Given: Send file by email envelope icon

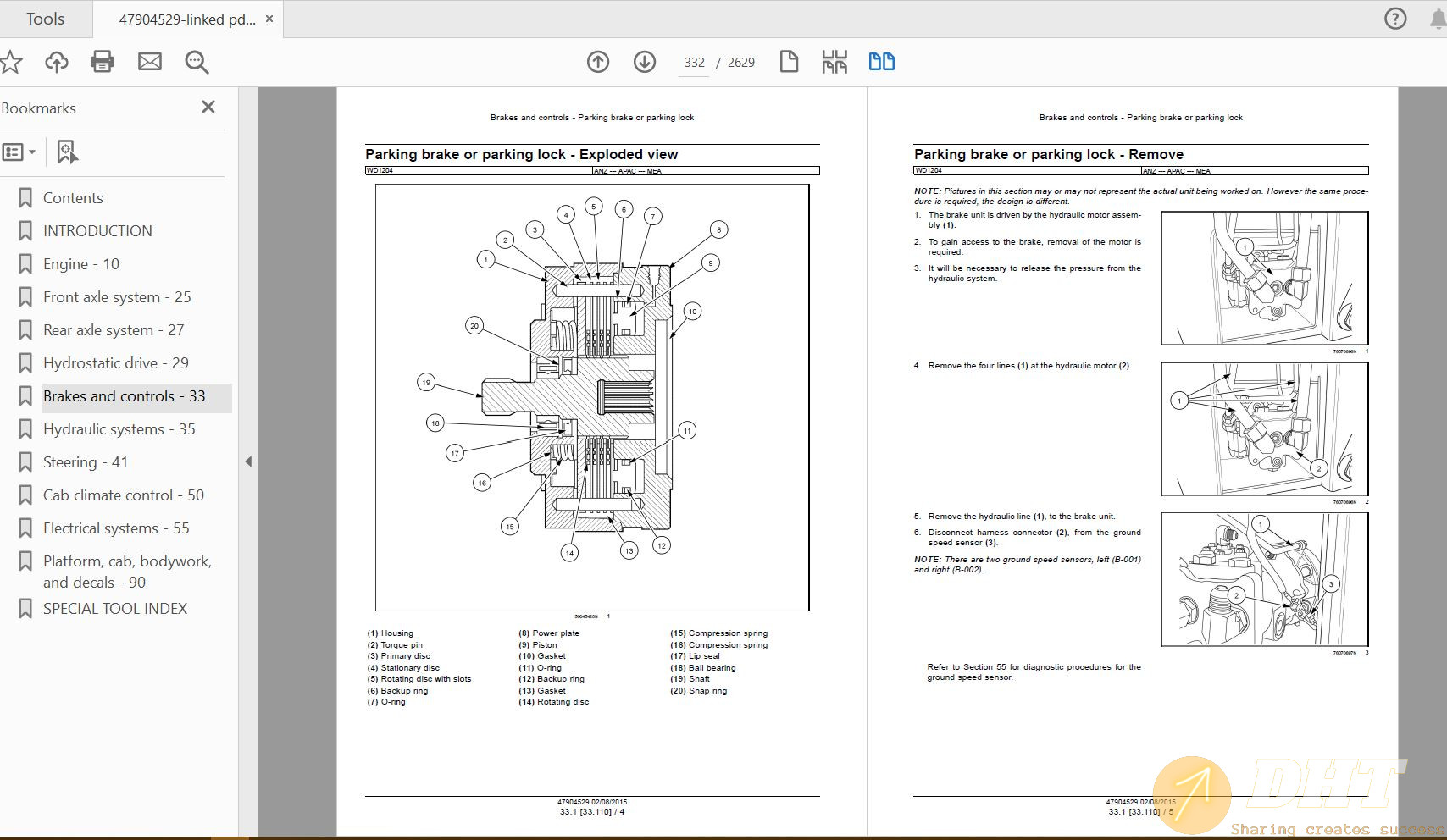Looking at the screenshot, I should [150, 61].
